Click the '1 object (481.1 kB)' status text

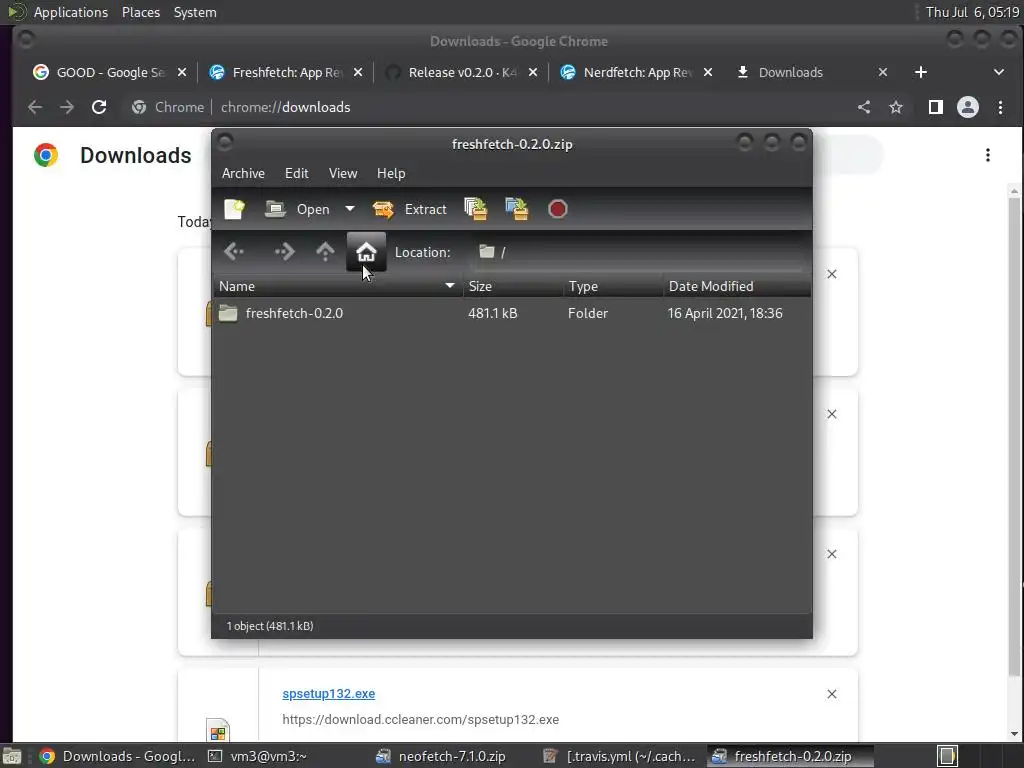click(270, 626)
